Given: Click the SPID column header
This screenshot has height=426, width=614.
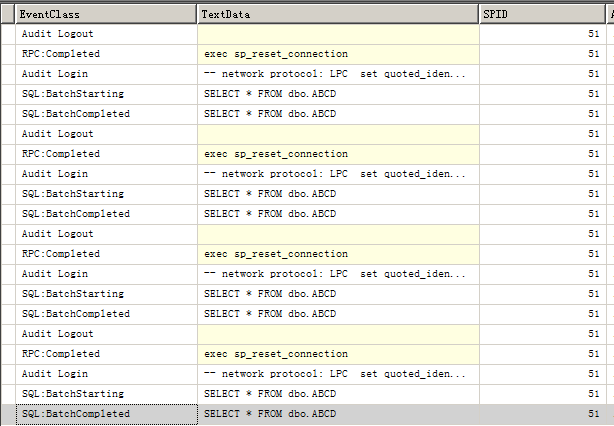Looking at the screenshot, I should [540, 14].
